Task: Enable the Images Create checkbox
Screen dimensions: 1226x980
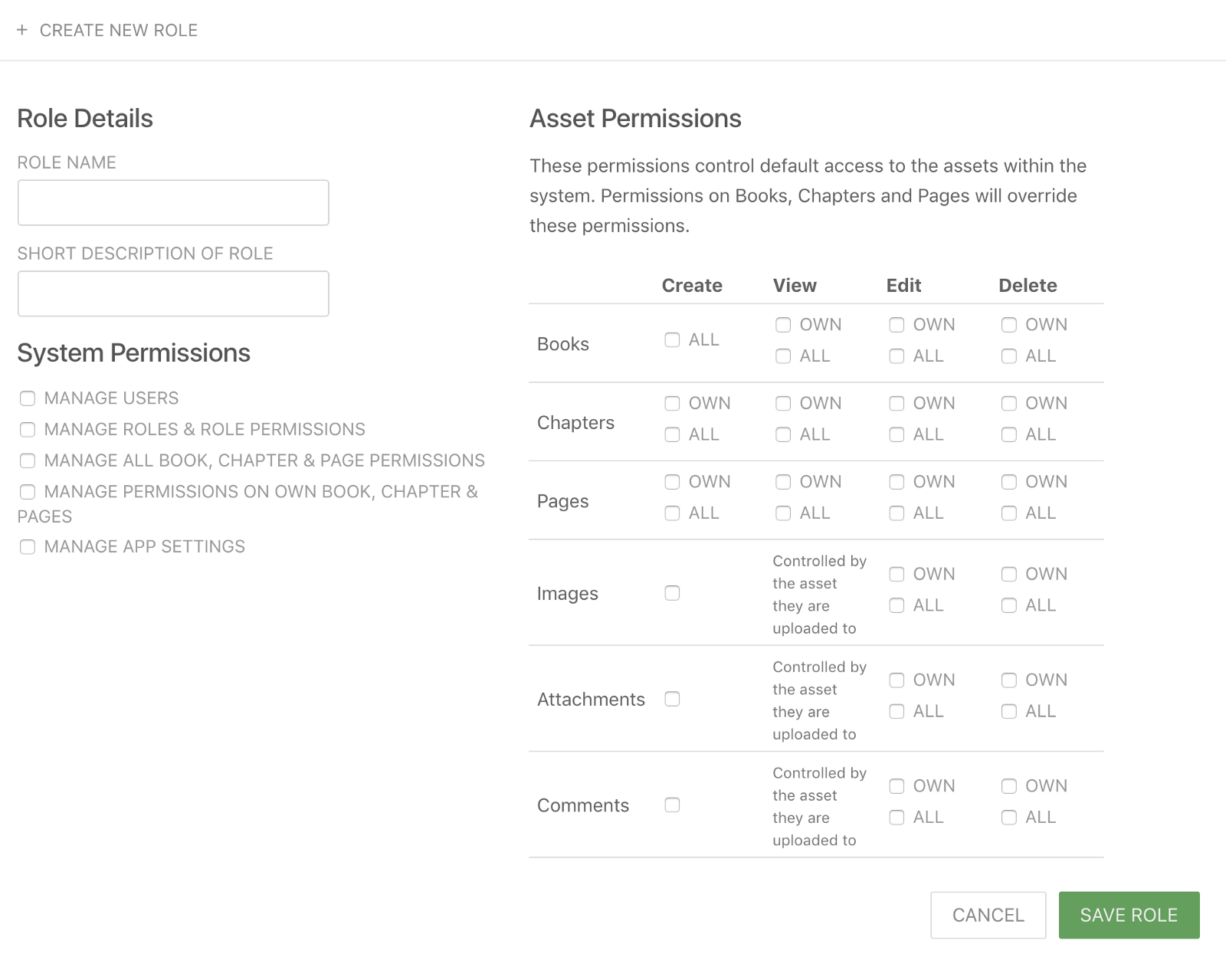Action: pos(672,593)
